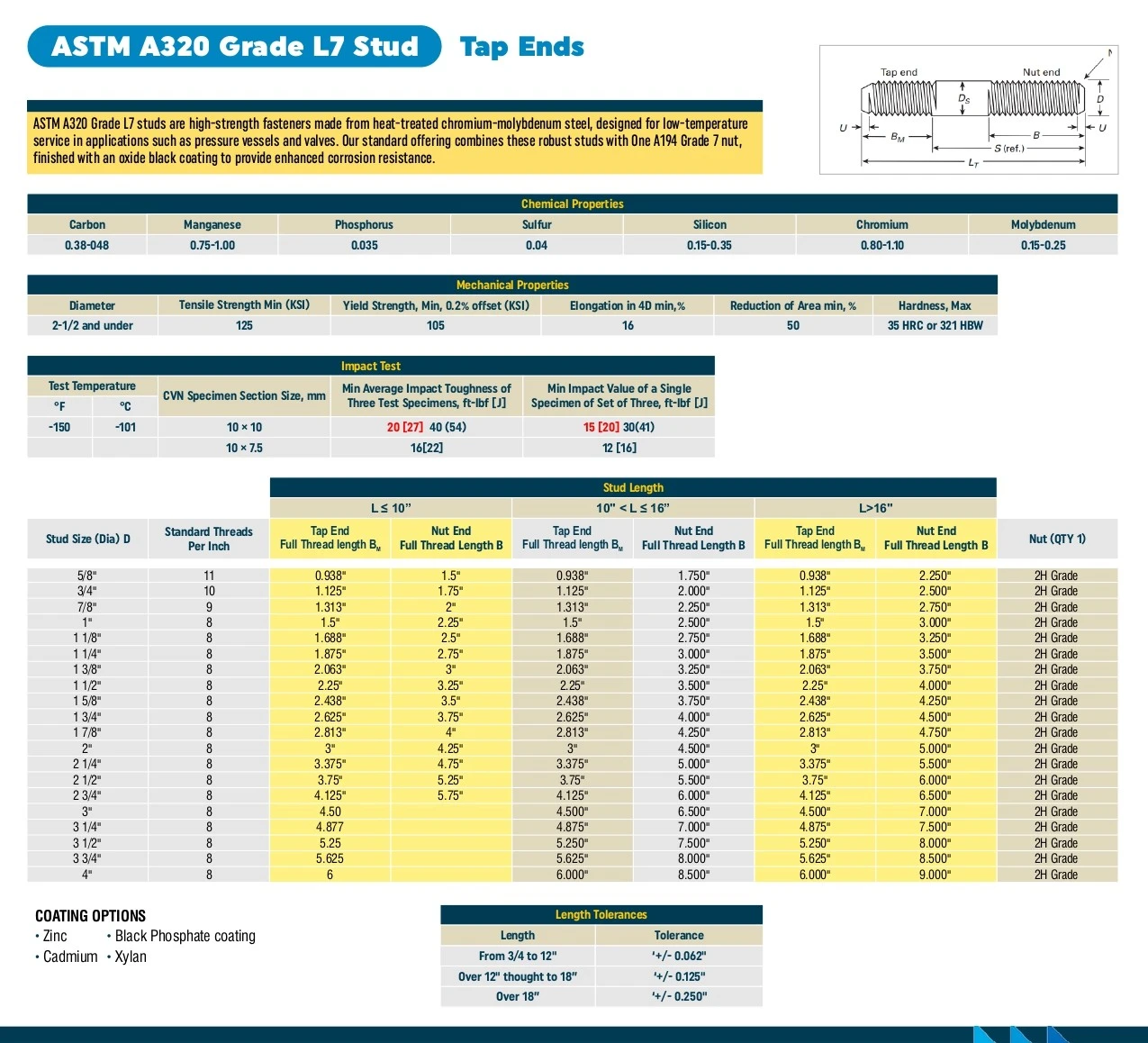Screen dimensions: 1148x1043
Task: Click the ASTM A320 Grade L7 Stud title banner
Action: click(x=234, y=47)
